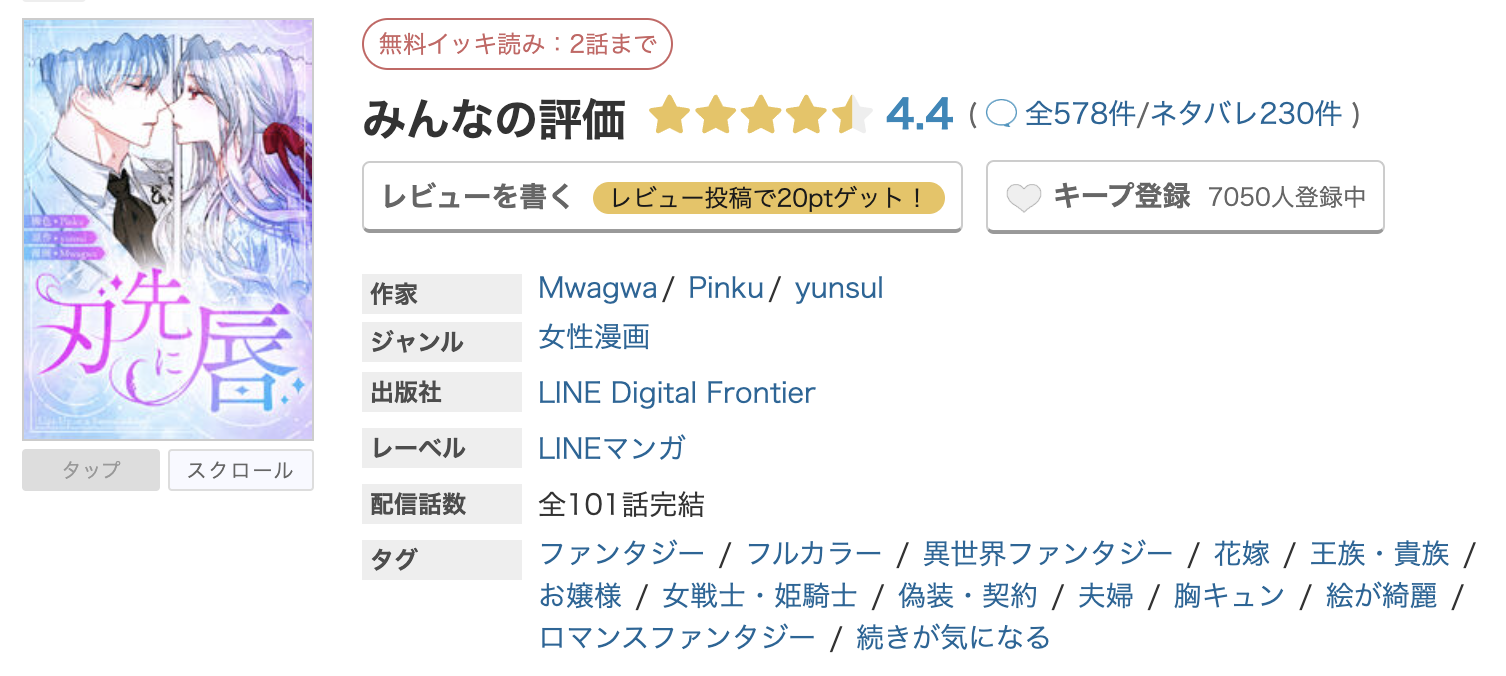The height and width of the screenshot is (676, 1506).
Task: Open author Mwagwa's page
Action: click(x=597, y=289)
